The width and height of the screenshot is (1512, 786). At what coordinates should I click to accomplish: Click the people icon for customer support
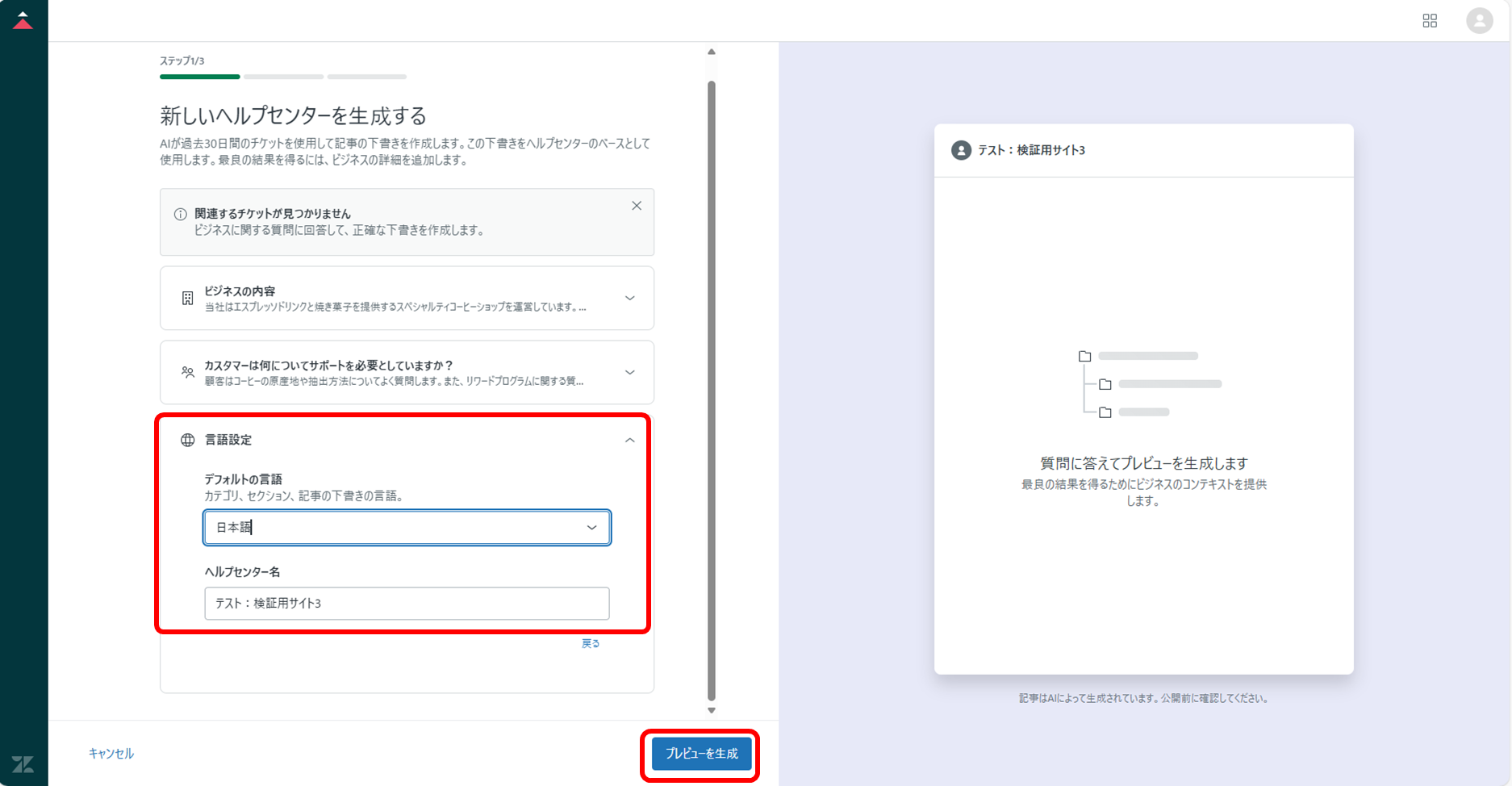point(187,372)
